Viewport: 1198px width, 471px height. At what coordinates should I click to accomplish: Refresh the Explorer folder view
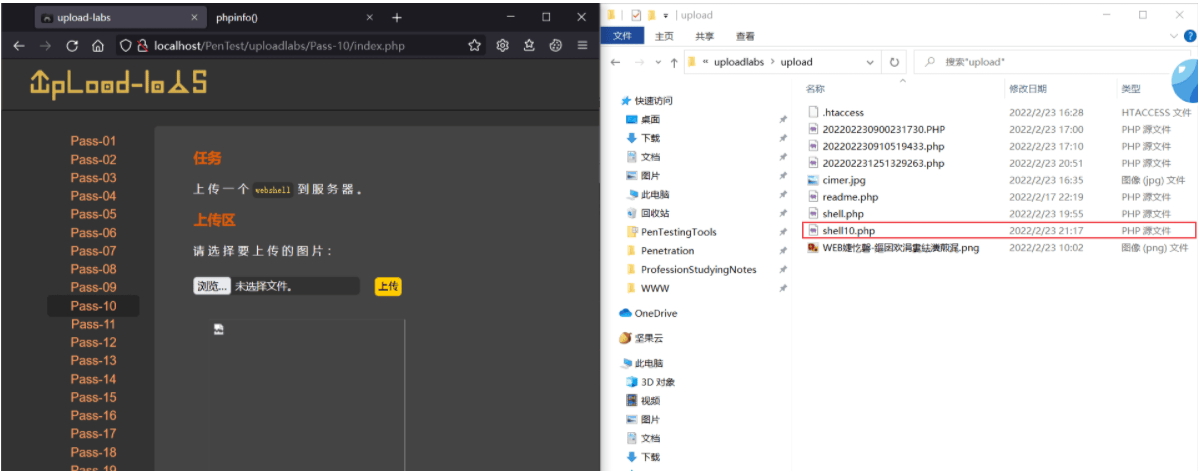[895, 63]
